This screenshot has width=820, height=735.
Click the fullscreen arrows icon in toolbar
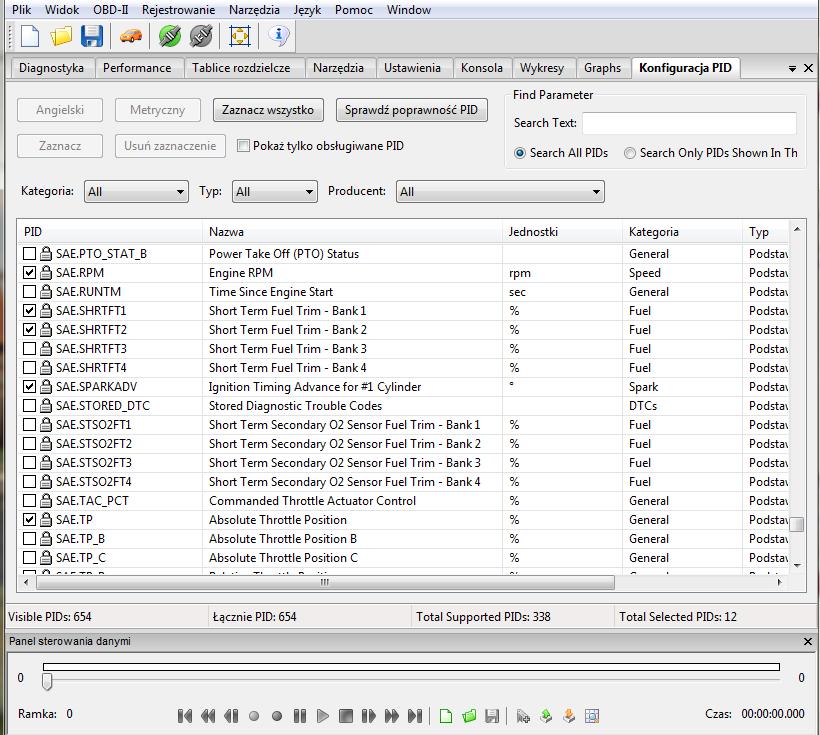click(x=240, y=37)
